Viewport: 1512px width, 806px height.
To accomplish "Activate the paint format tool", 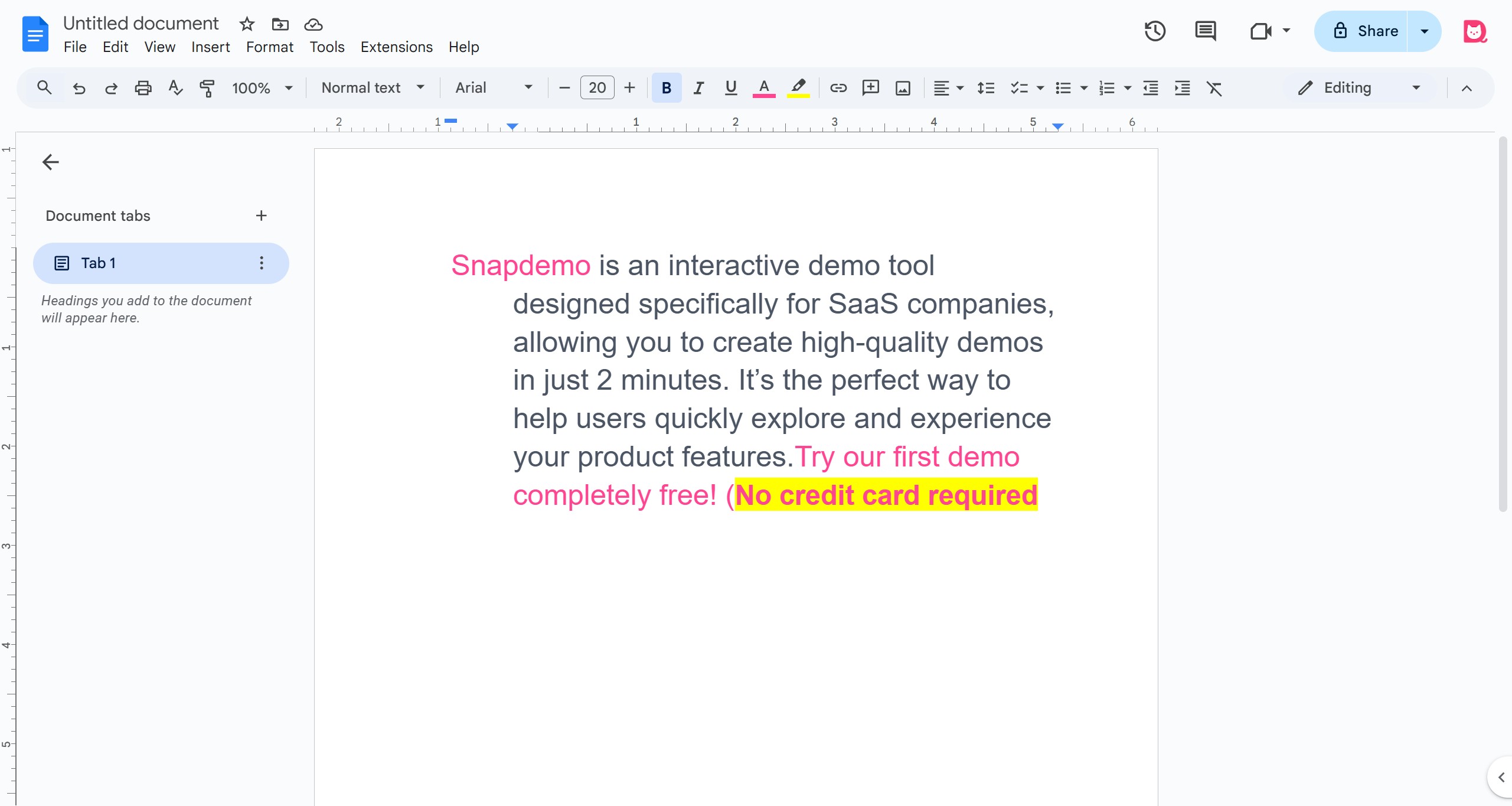I will 207,88.
